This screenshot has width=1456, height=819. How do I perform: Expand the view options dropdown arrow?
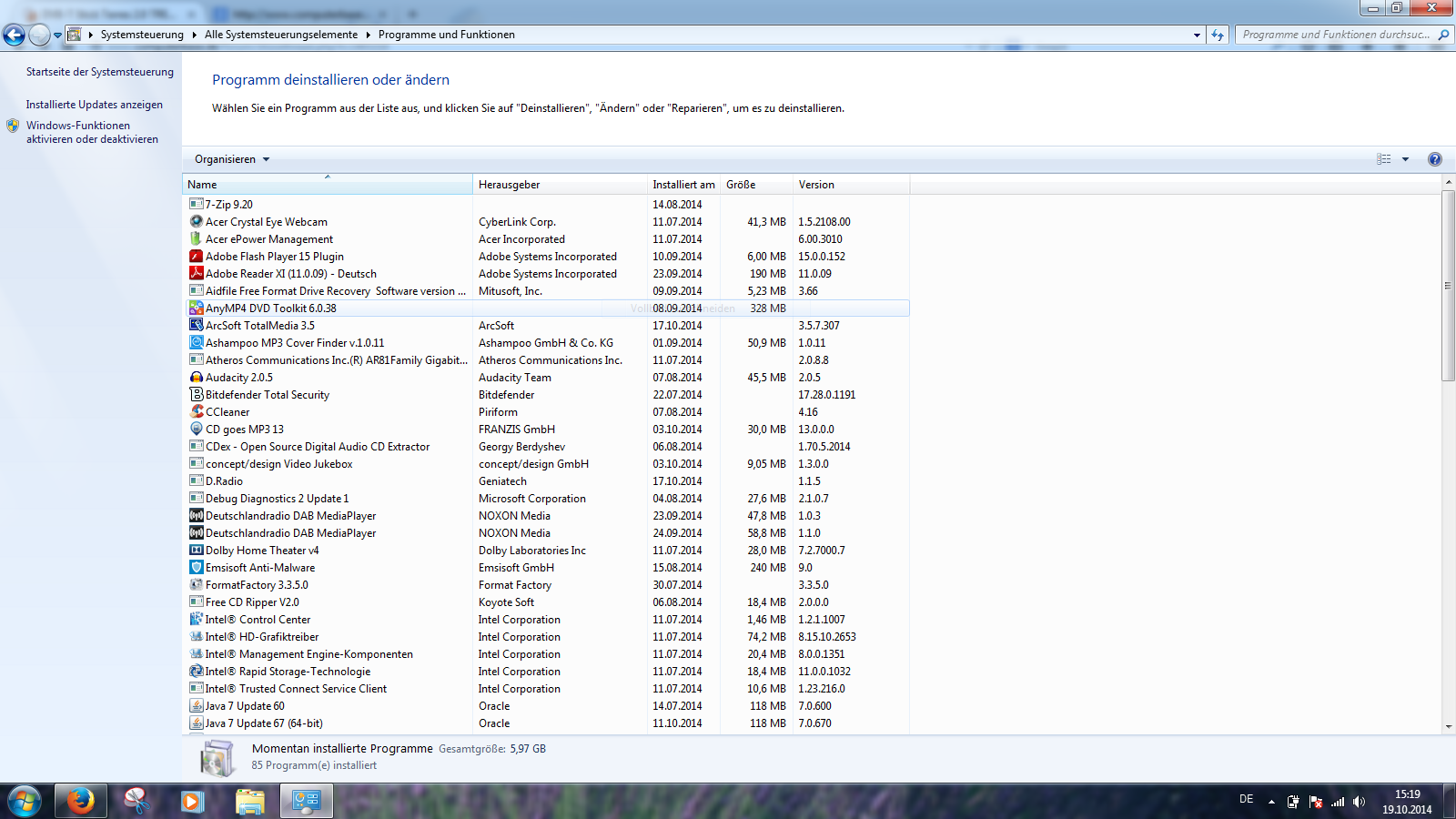point(1405,159)
